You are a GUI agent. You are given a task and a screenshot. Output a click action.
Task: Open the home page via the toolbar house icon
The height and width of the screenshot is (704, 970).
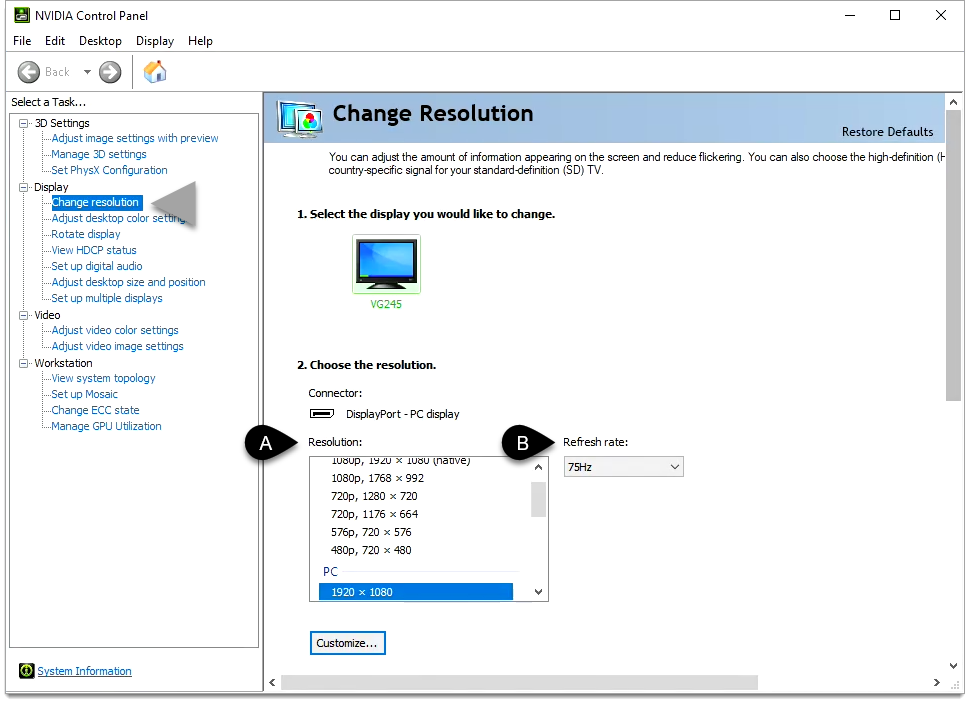[x=155, y=71]
